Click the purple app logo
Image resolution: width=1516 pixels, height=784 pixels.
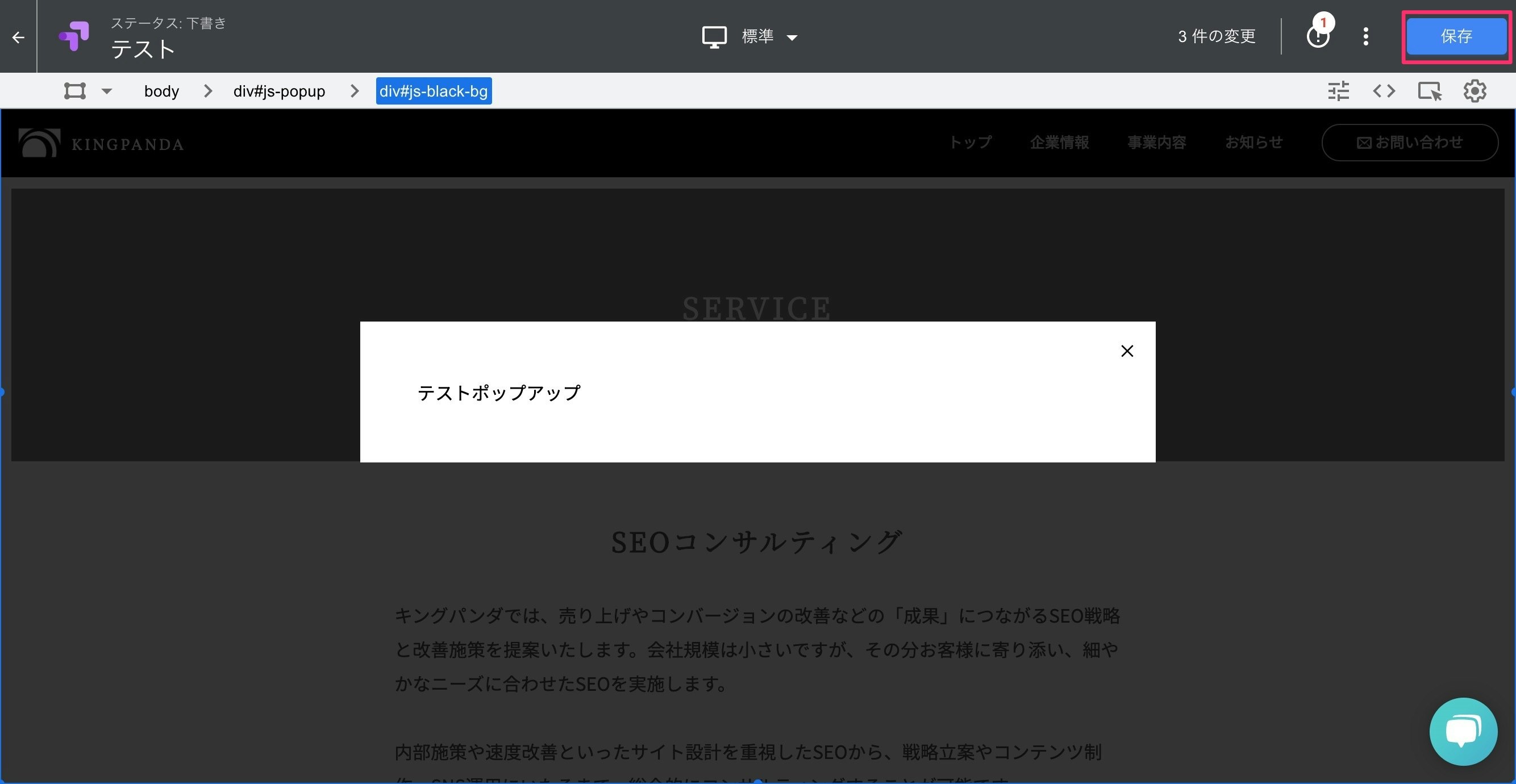73,36
